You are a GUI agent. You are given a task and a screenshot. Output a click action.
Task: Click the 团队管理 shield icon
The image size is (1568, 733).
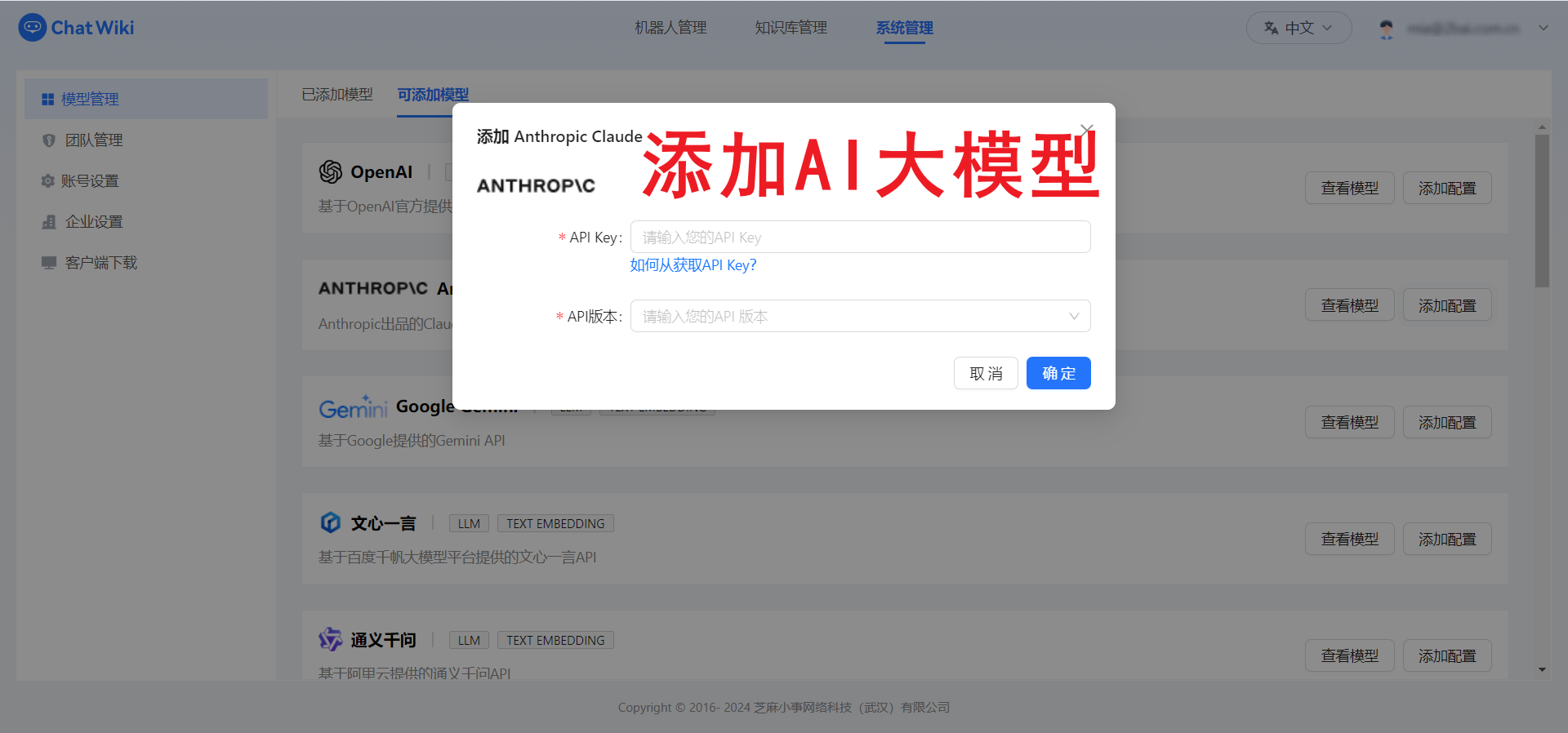coord(48,140)
